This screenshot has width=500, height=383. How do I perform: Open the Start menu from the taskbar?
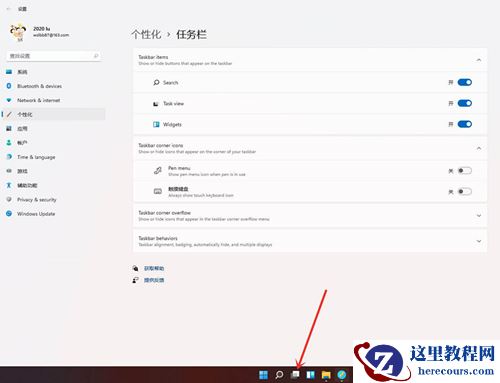tap(263, 375)
